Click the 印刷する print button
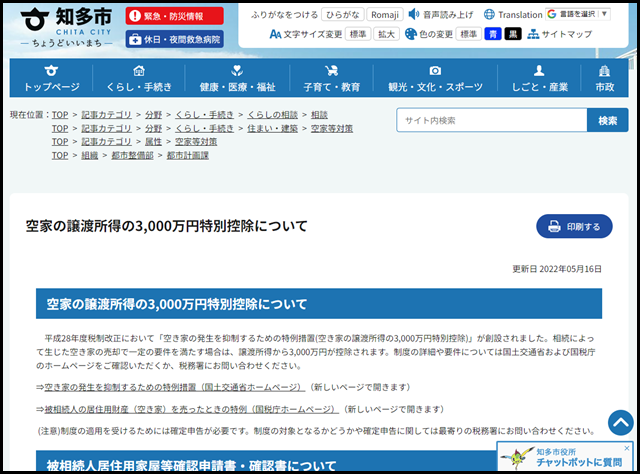Screen dimensions: 640x474 (574, 226)
